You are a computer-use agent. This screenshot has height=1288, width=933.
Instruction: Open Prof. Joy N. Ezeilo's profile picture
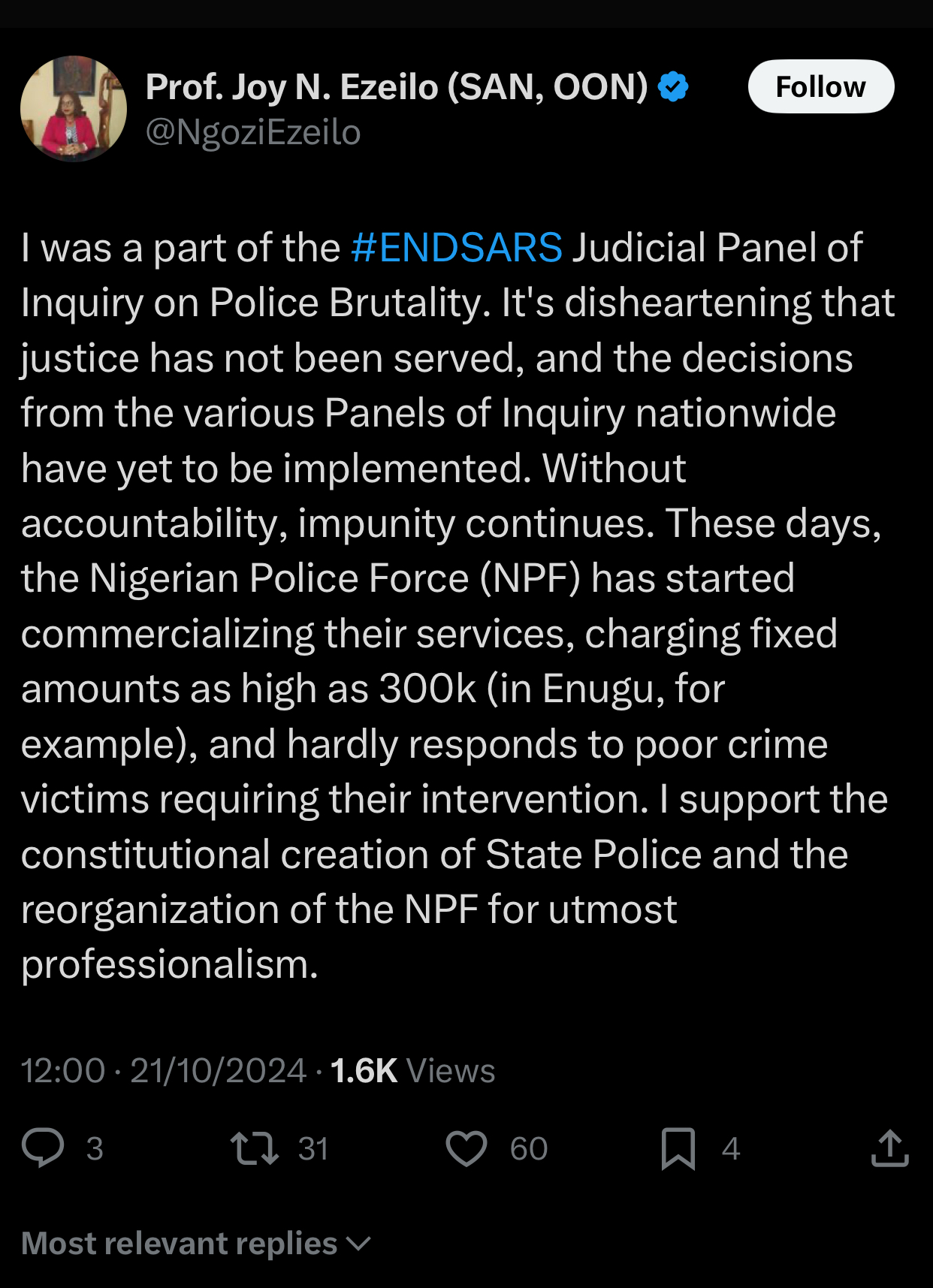click(74, 108)
